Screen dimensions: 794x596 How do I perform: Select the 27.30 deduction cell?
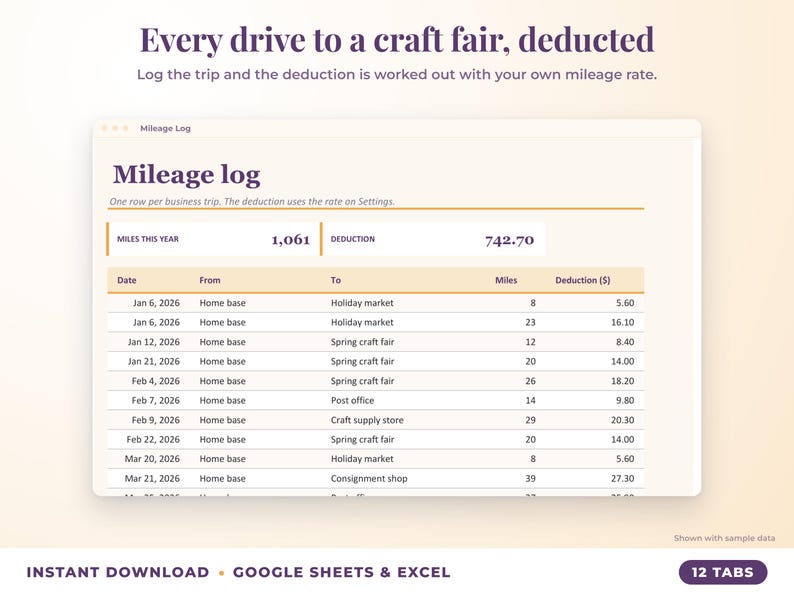pyautogui.click(x=622, y=479)
